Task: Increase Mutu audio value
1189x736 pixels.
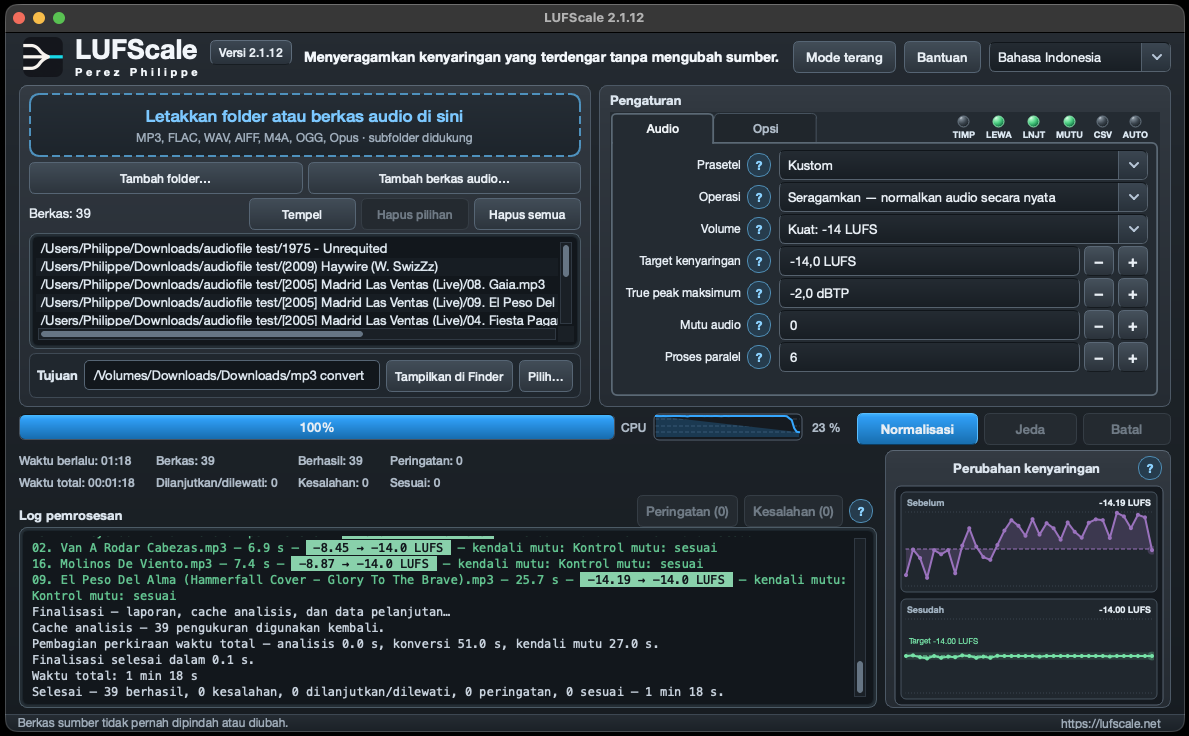Action: pyautogui.click(x=1133, y=325)
